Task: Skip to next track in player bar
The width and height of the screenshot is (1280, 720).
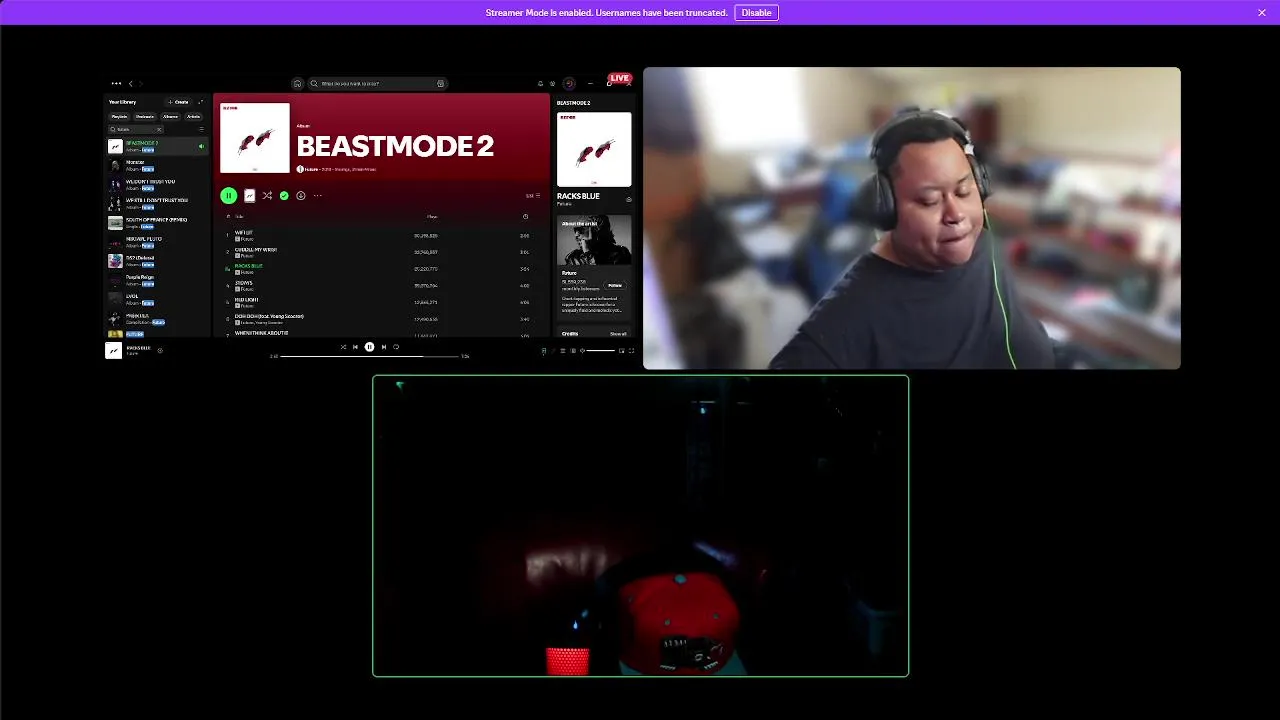Action: [383, 347]
